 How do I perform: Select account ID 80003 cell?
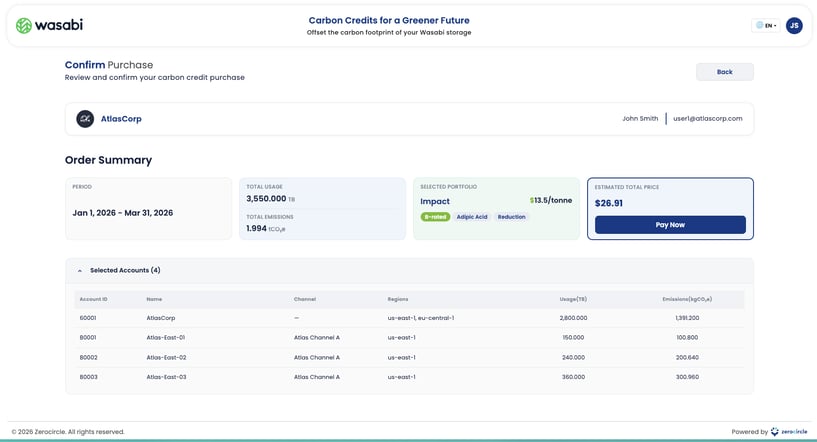coord(88,377)
